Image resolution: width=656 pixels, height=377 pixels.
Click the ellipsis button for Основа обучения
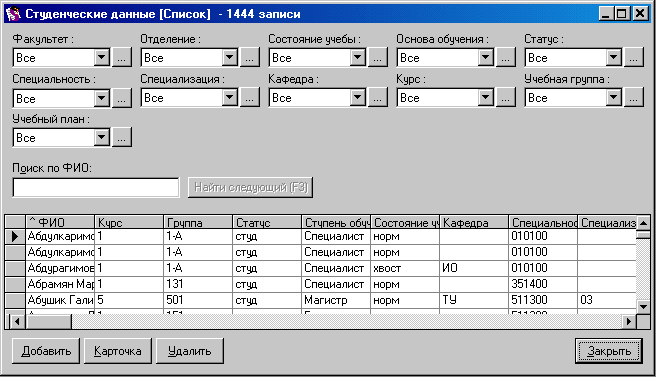coord(505,57)
